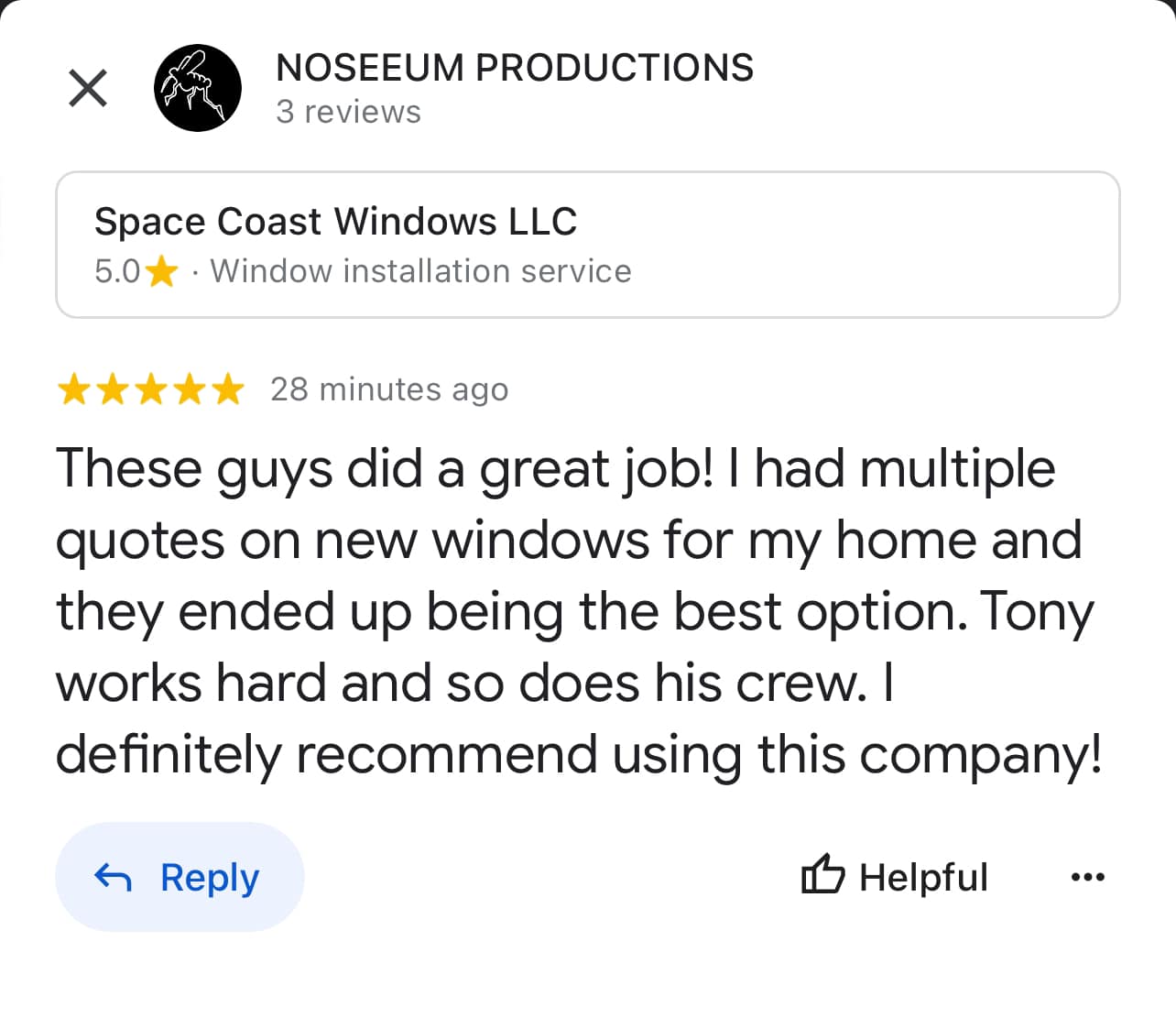The width and height of the screenshot is (1176, 1029).
Task: Open the three-dot more options menu
Action: point(1087,877)
